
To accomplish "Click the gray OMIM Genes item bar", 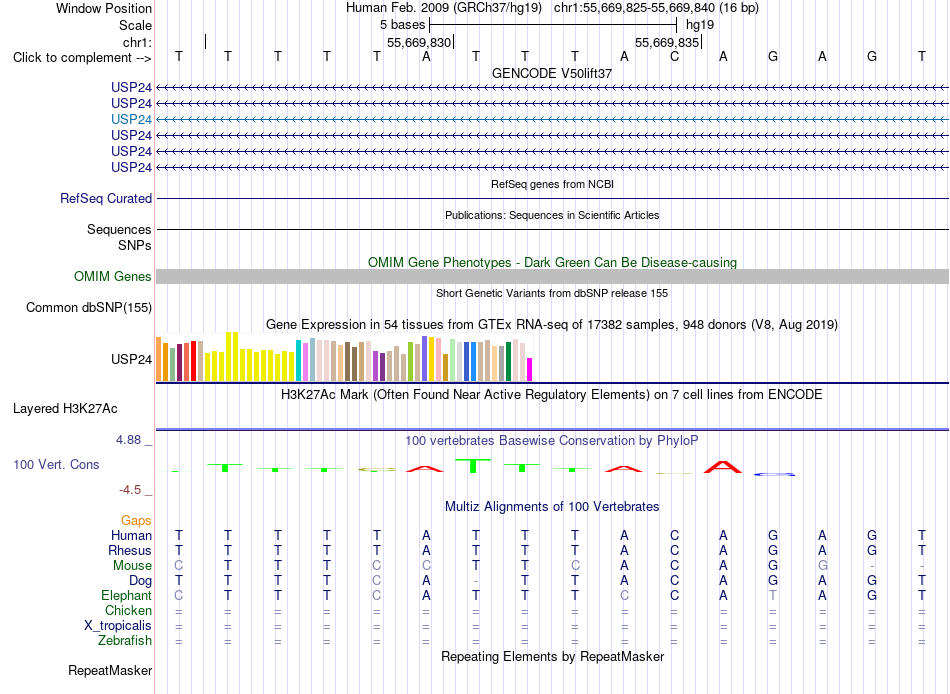I will [x=552, y=276].
